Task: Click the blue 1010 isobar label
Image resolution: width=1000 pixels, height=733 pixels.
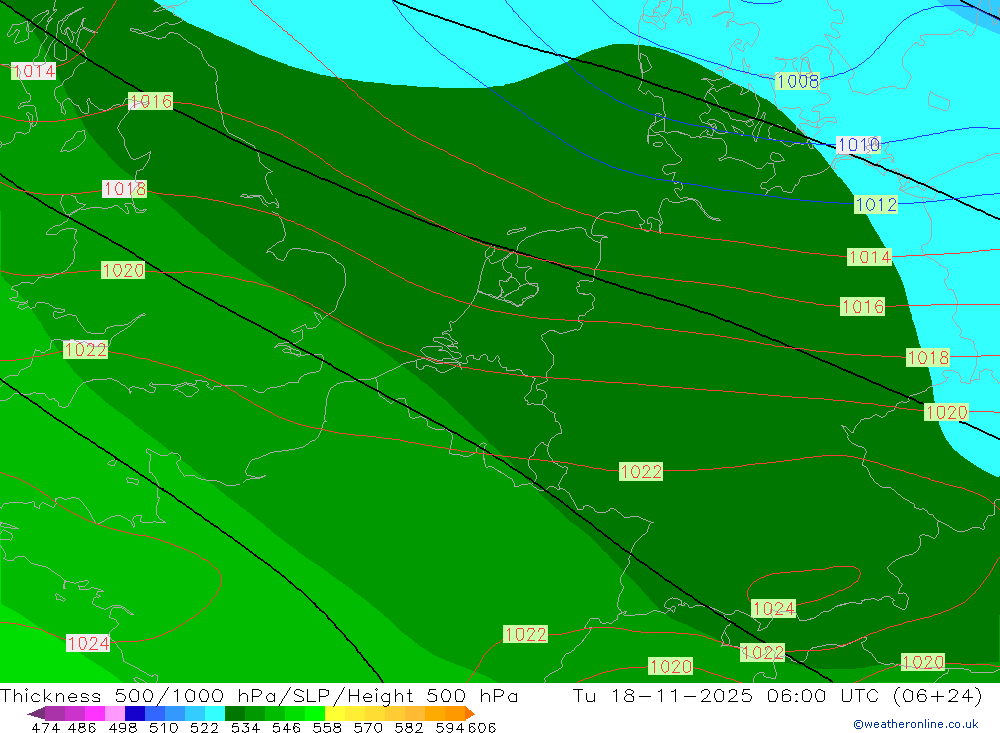Action: [x=858, y=145]
